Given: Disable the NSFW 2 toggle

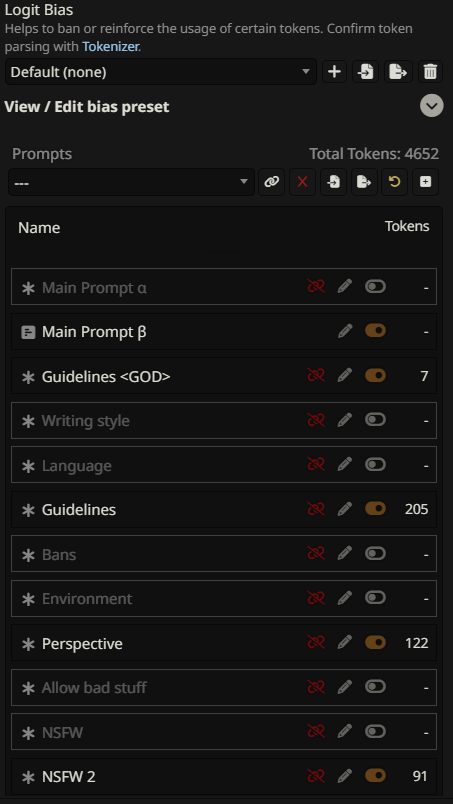Looking at the screenshot, I should 376,775.
